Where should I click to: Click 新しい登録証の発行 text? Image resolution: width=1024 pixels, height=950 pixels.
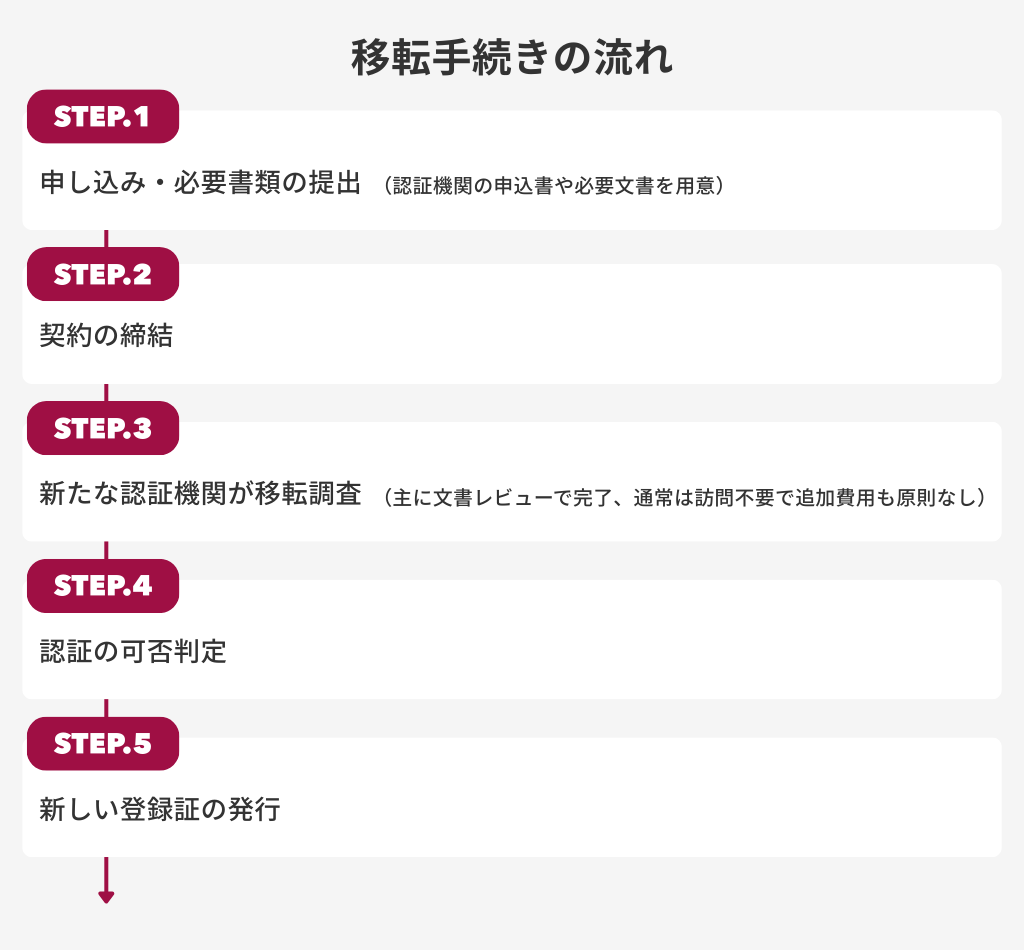click(x=159, y=809)
